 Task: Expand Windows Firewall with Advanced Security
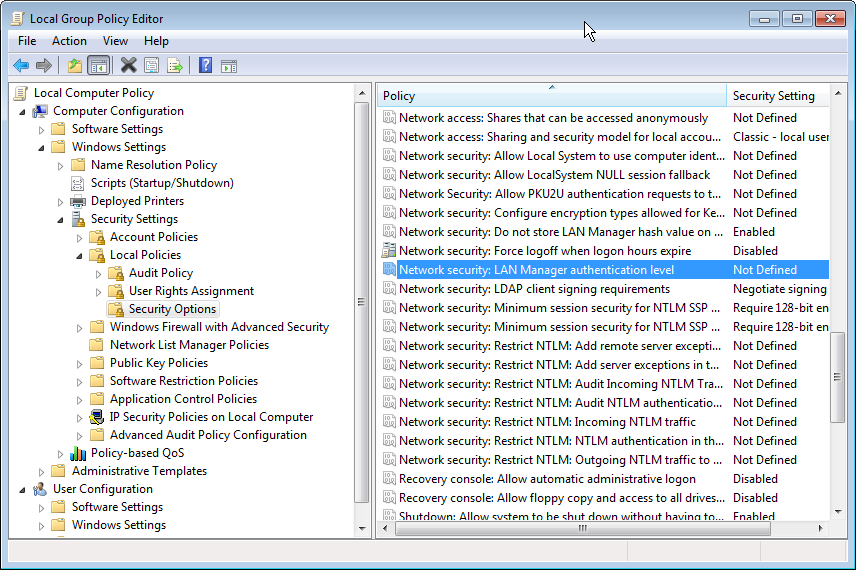click(x=79, y=327)
